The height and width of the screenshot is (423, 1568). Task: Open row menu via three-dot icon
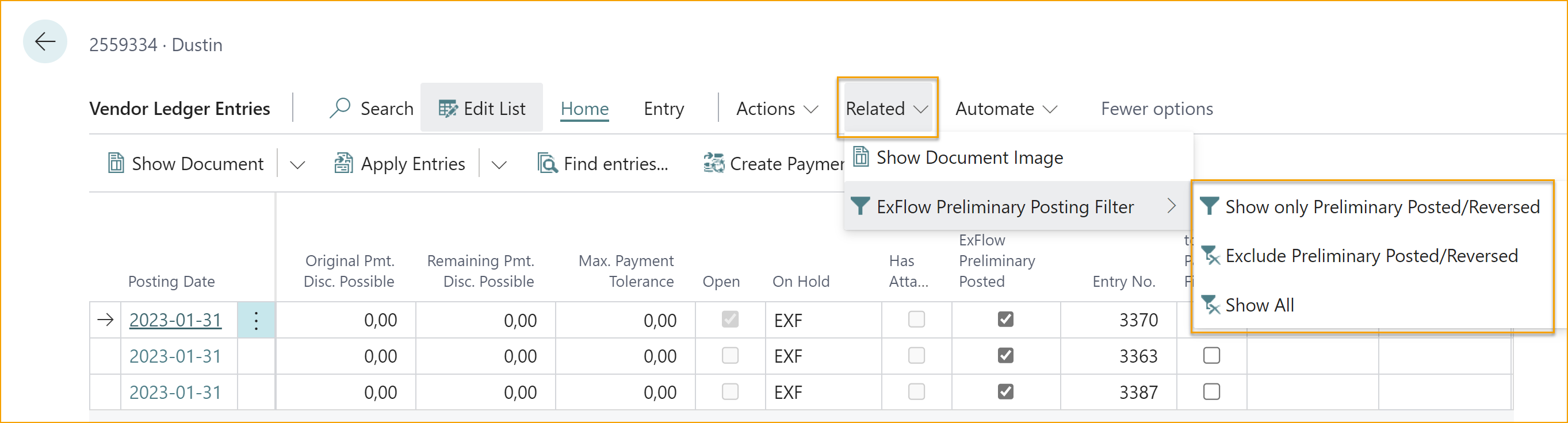(255, 320)
